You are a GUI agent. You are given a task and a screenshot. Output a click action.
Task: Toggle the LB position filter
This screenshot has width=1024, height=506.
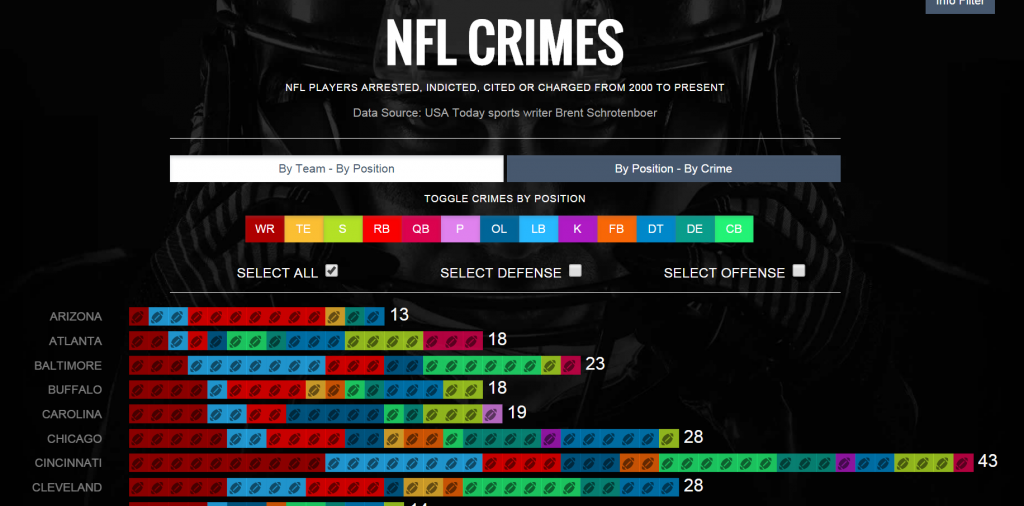coord(539,229)
